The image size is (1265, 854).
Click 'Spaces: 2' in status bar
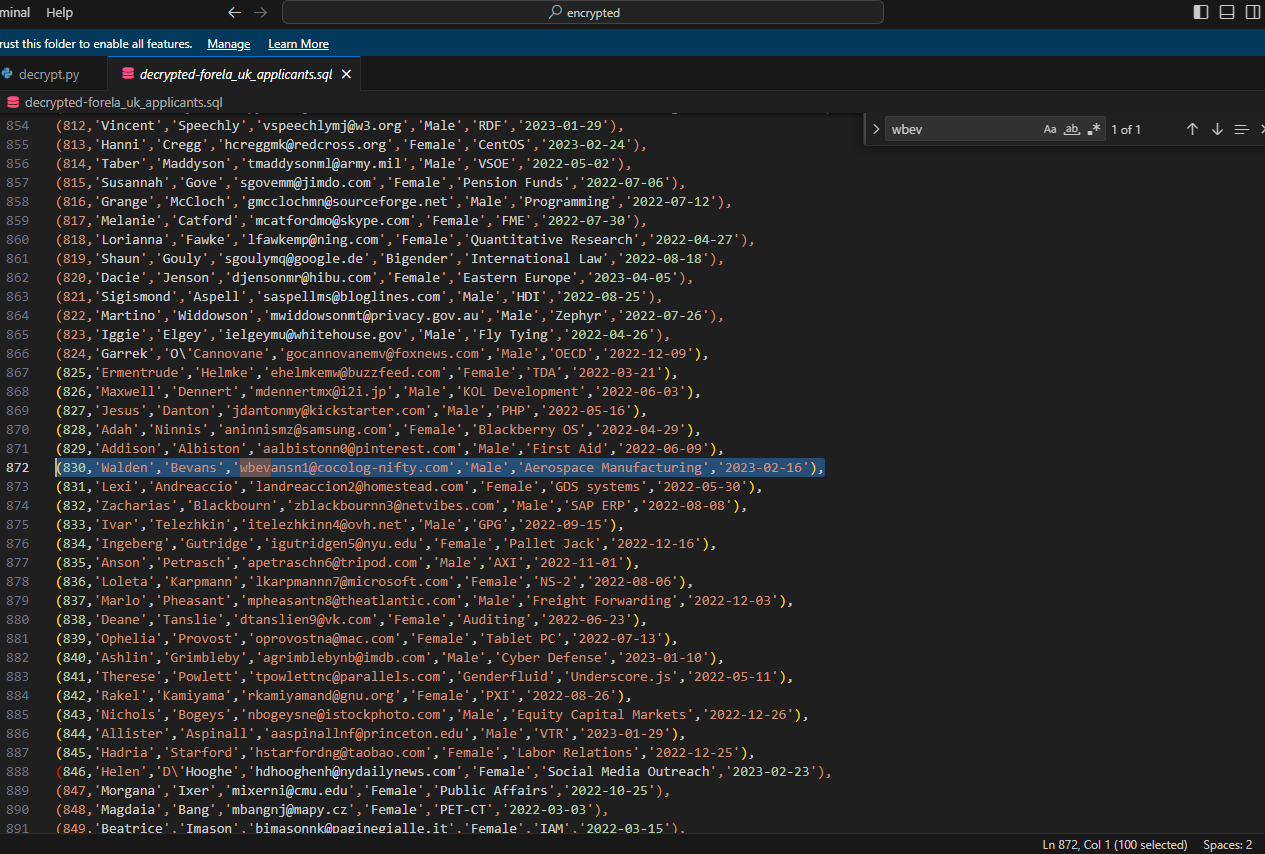click(x=1227, y=845)
